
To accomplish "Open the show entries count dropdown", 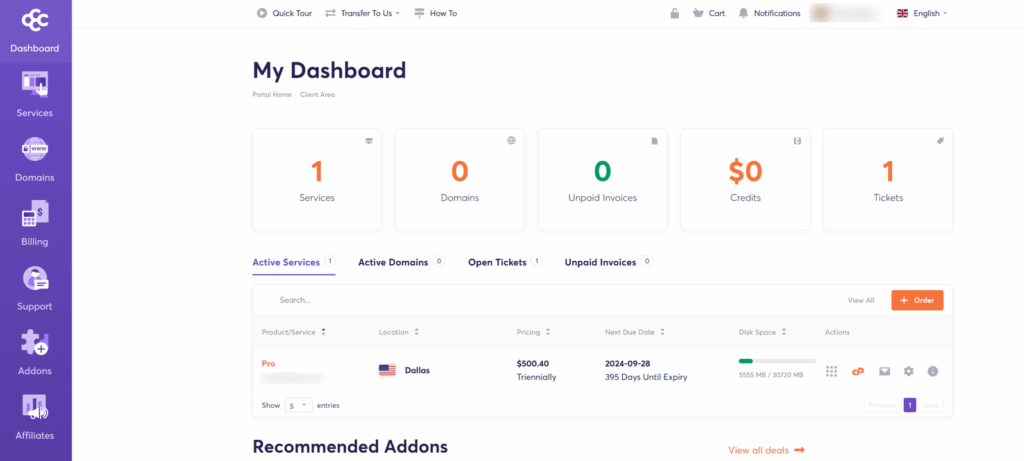I will click(x=299, y=405).
